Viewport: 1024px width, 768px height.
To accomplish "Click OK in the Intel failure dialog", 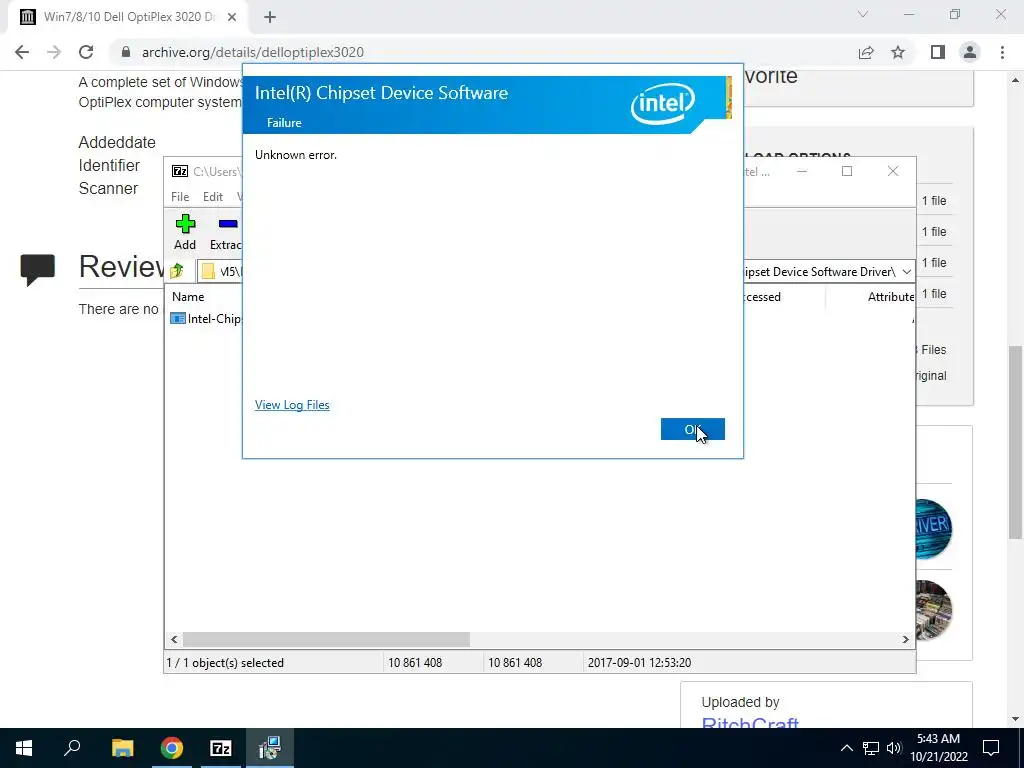I will point(692,429).
